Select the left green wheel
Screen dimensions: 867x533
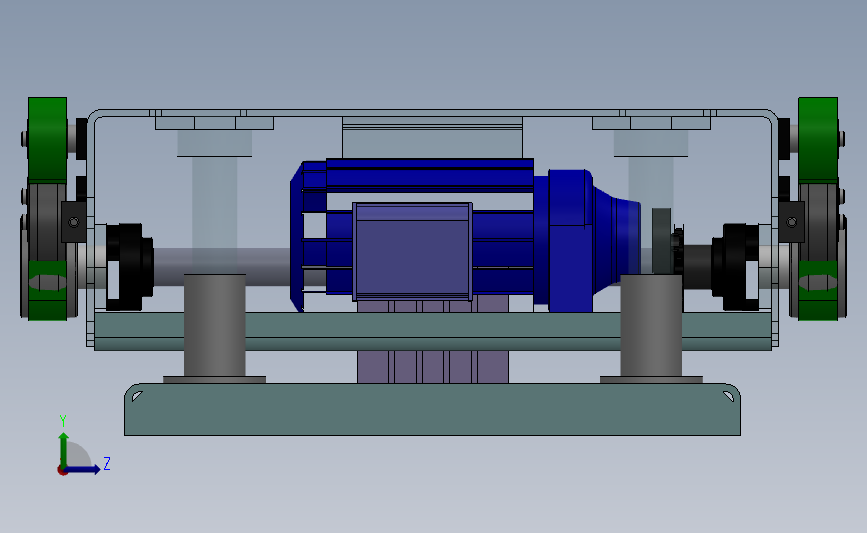(48, 140)
